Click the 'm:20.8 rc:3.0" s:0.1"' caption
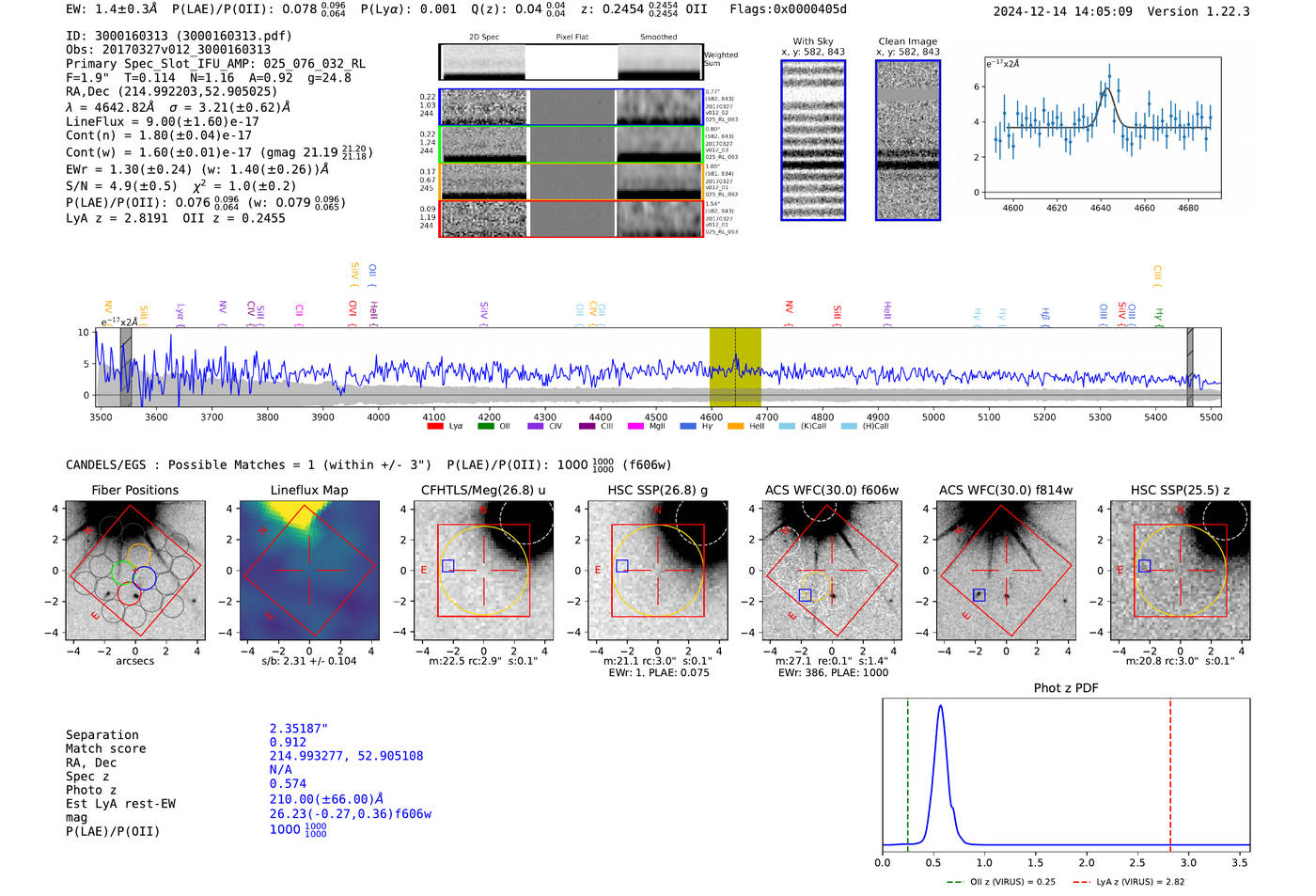This screenshot has width=1316, height=896. click(x=1180, y=661)
